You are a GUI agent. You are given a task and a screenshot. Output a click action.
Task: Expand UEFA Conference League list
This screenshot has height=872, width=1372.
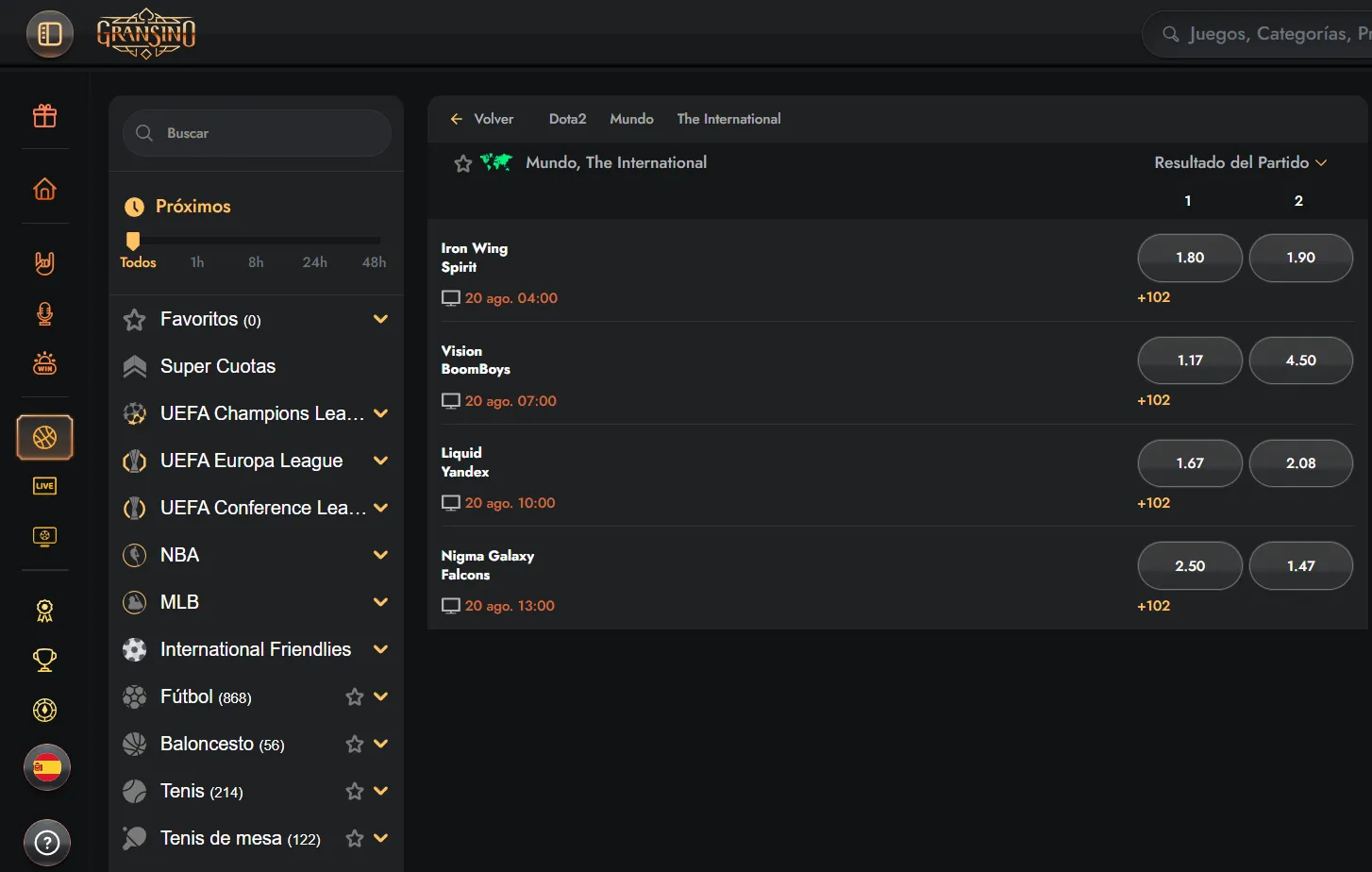click(381, 508)
